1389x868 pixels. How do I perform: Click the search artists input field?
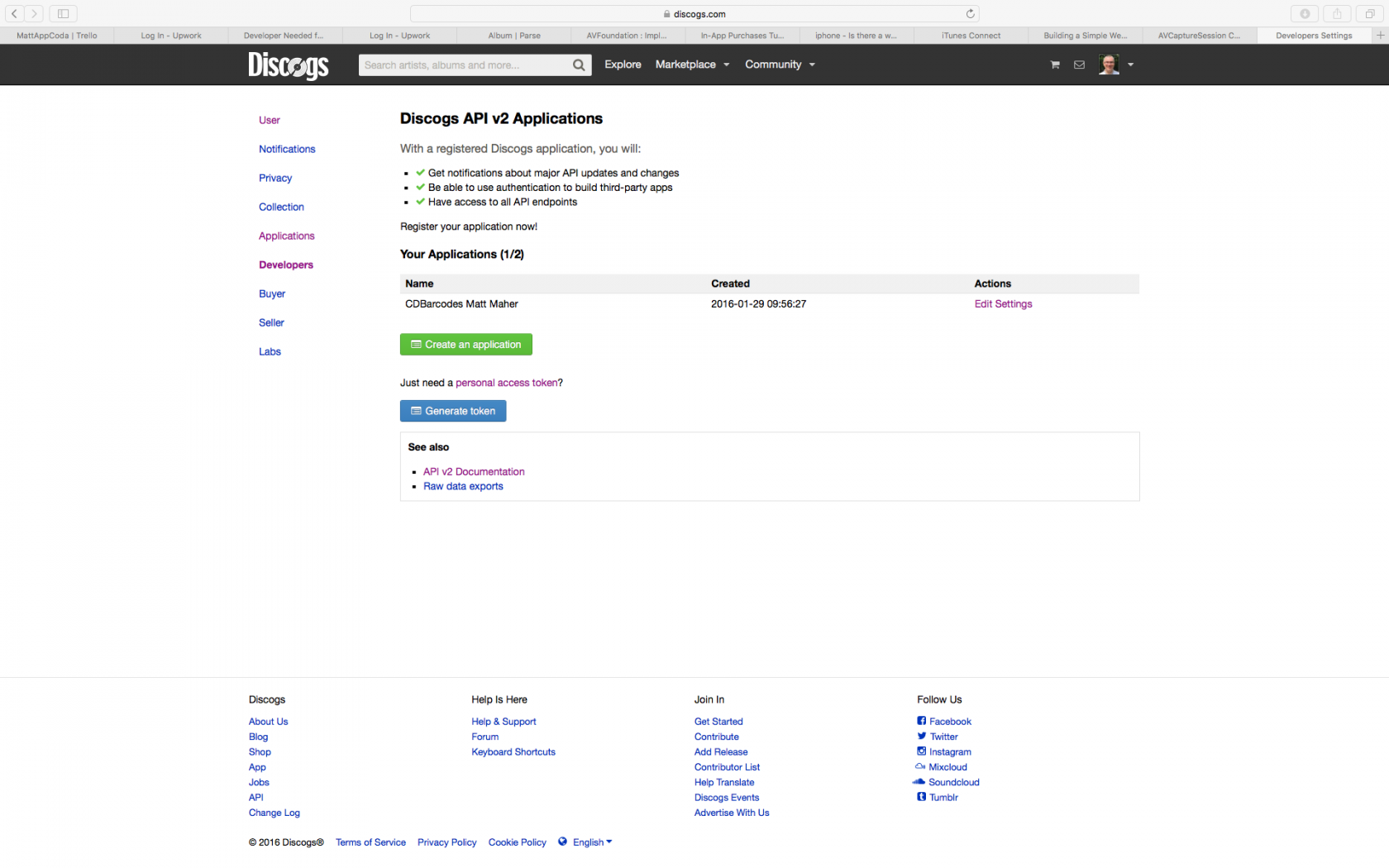point(465,65)
